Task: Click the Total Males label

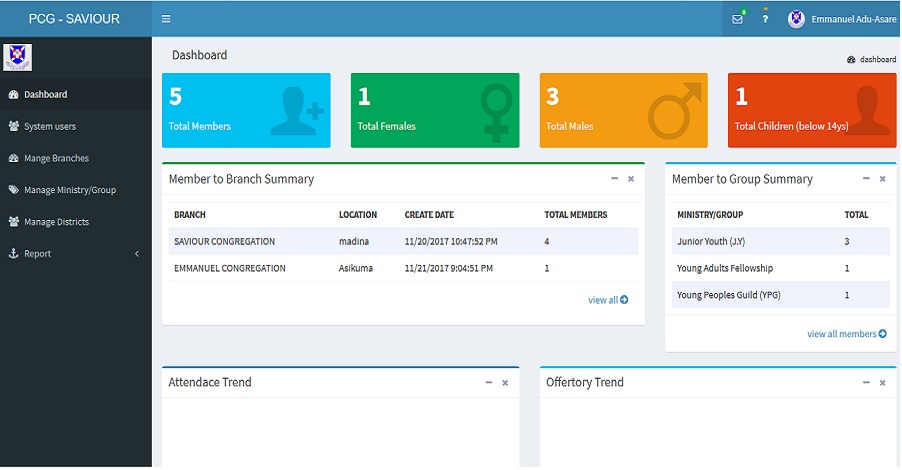Action: [570, 126]
